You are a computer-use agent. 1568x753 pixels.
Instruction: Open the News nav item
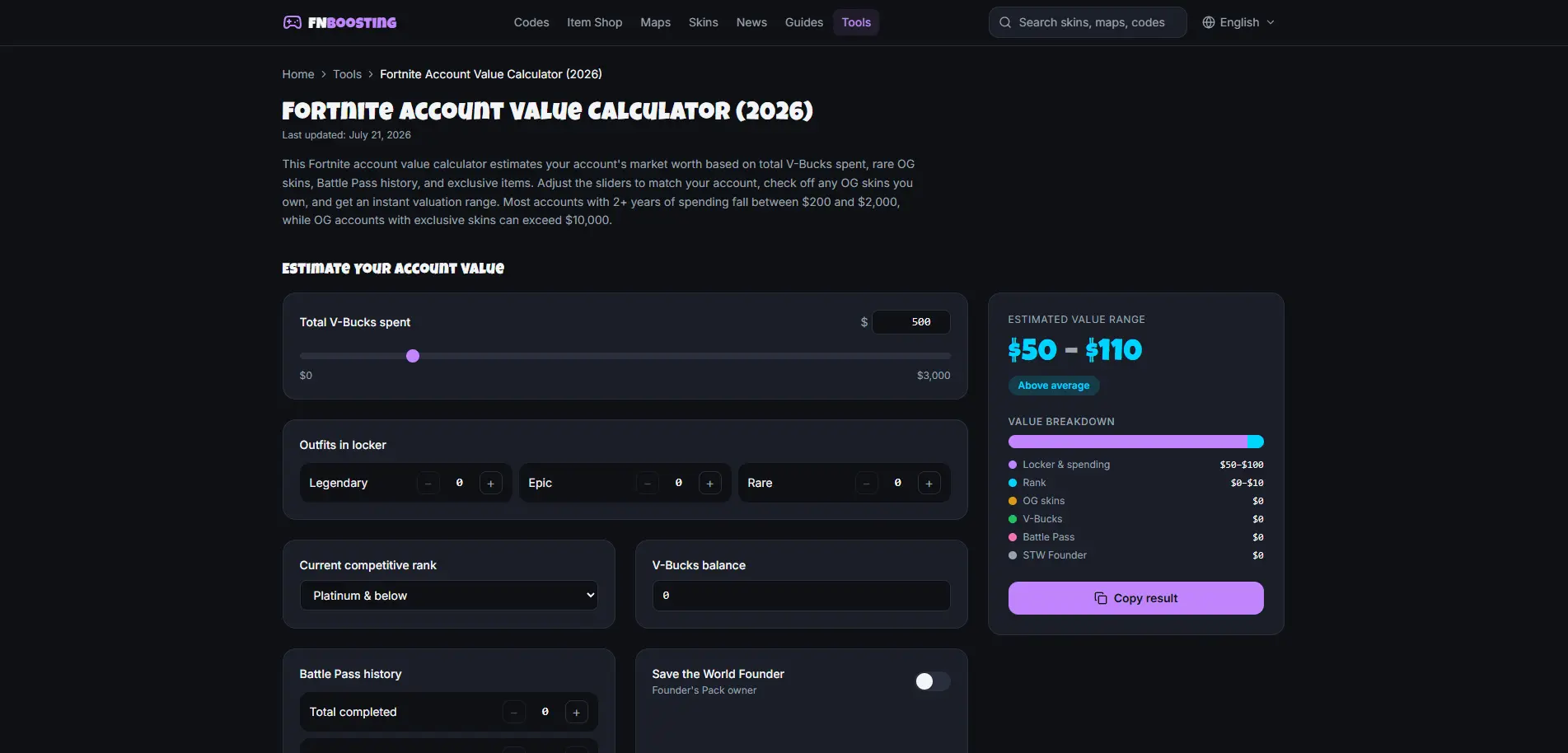point(751,22)
